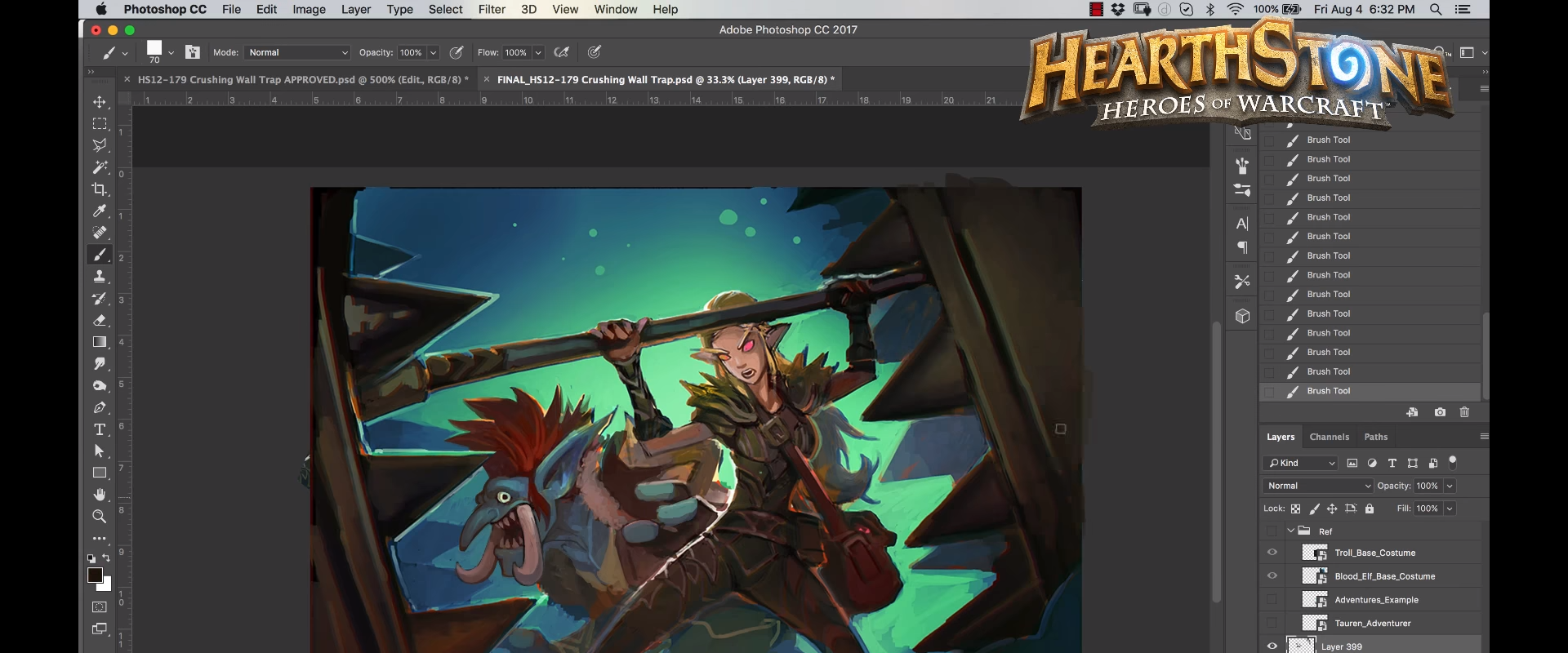Open the 3D panel cube icon
The width and height of the screenshot is (1568, 653).
[x=1242, y=316]
